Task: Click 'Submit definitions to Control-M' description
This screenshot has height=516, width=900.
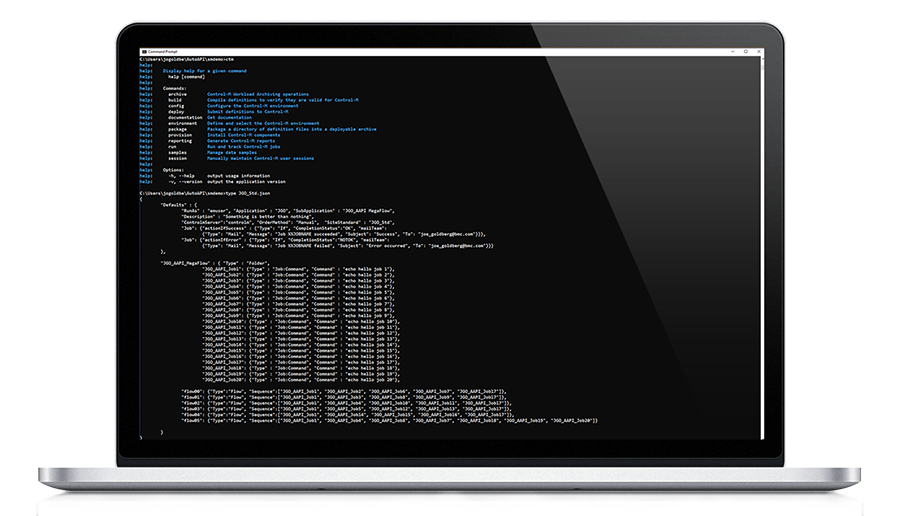Action: (247, 112)
